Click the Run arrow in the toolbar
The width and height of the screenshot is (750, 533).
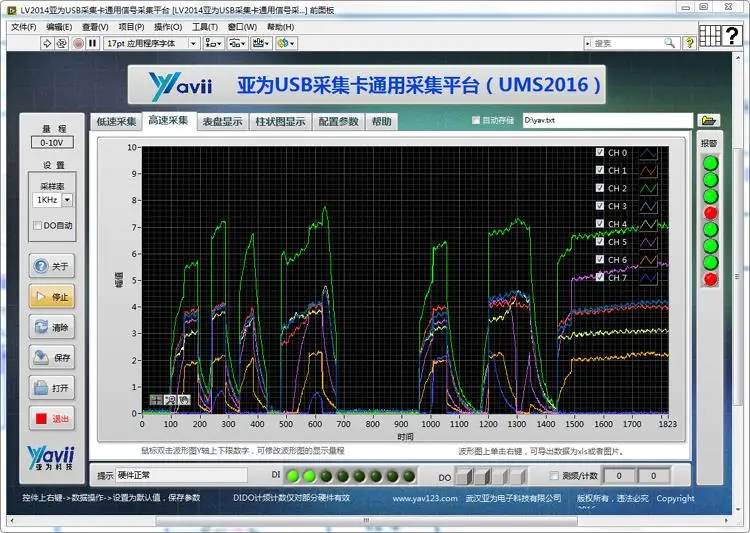pos(47,43)
